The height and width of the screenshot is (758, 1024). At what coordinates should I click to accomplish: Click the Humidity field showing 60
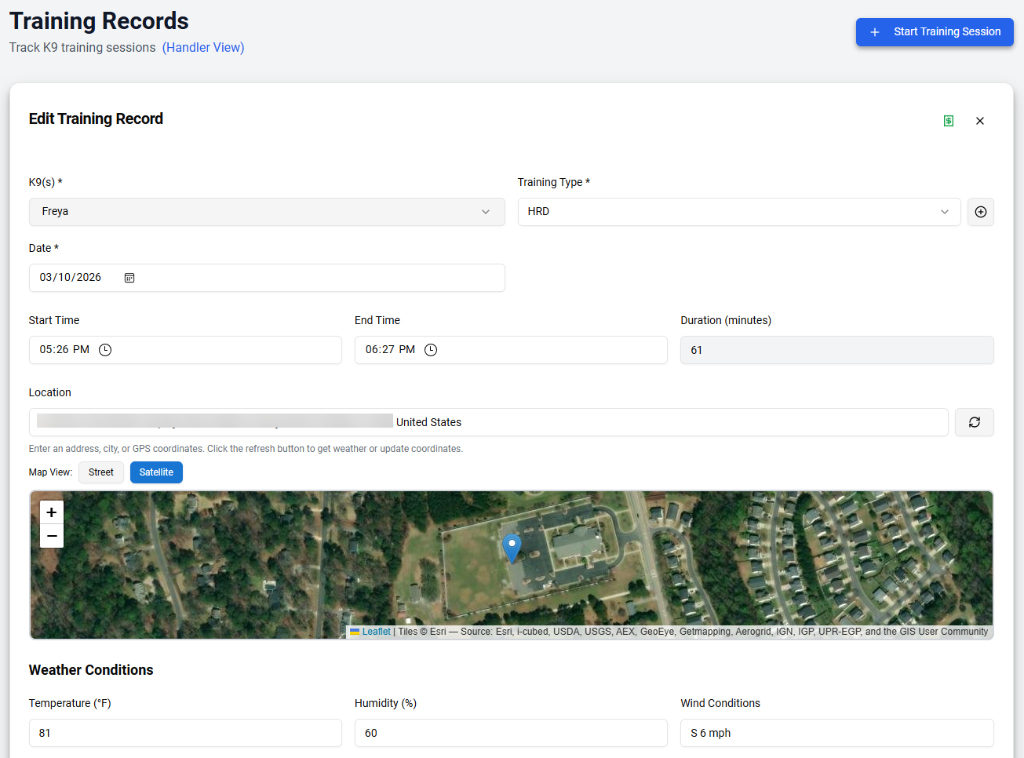[x=511, y=733]
